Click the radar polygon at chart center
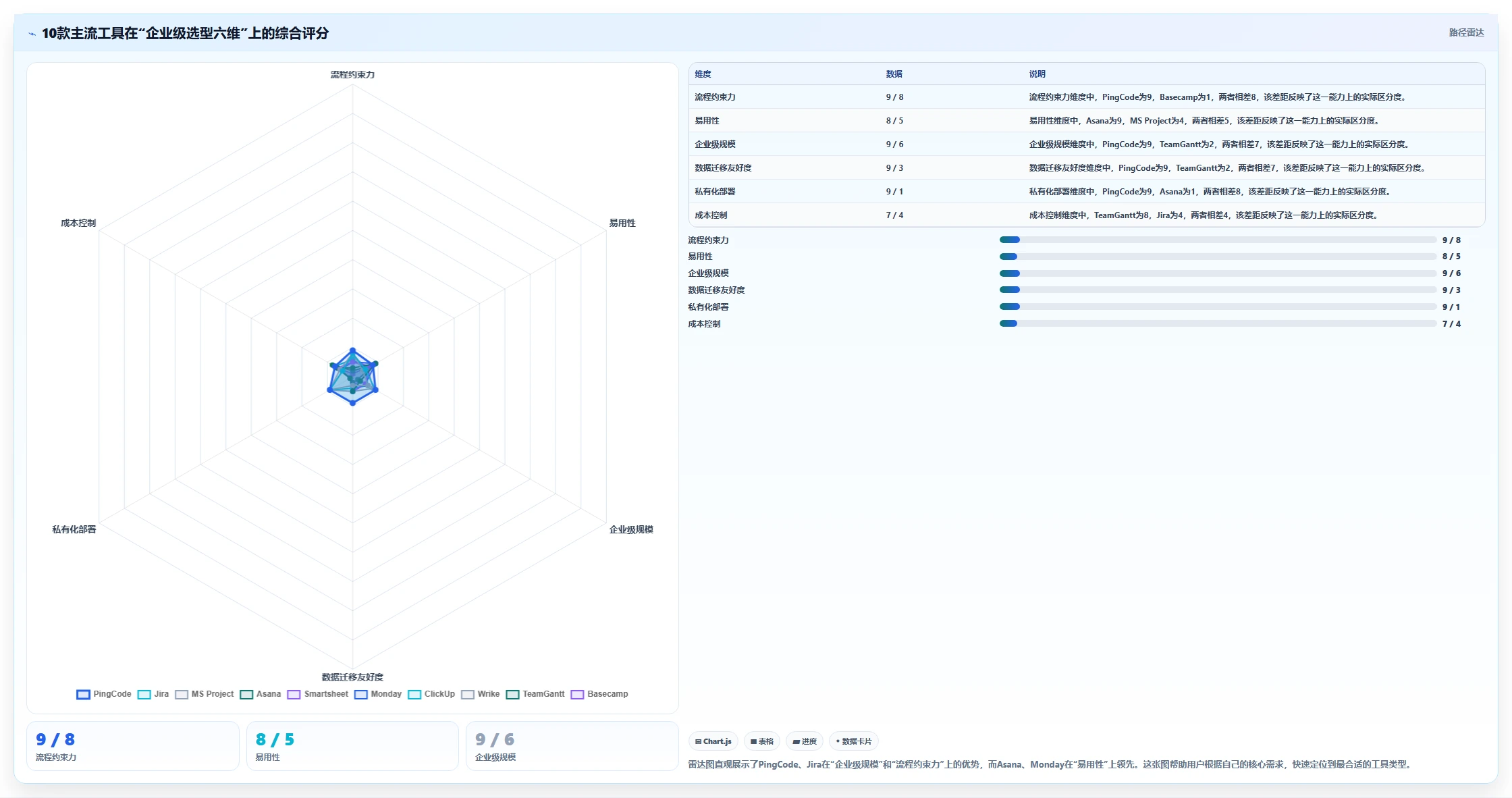 [x=352, y=377]
